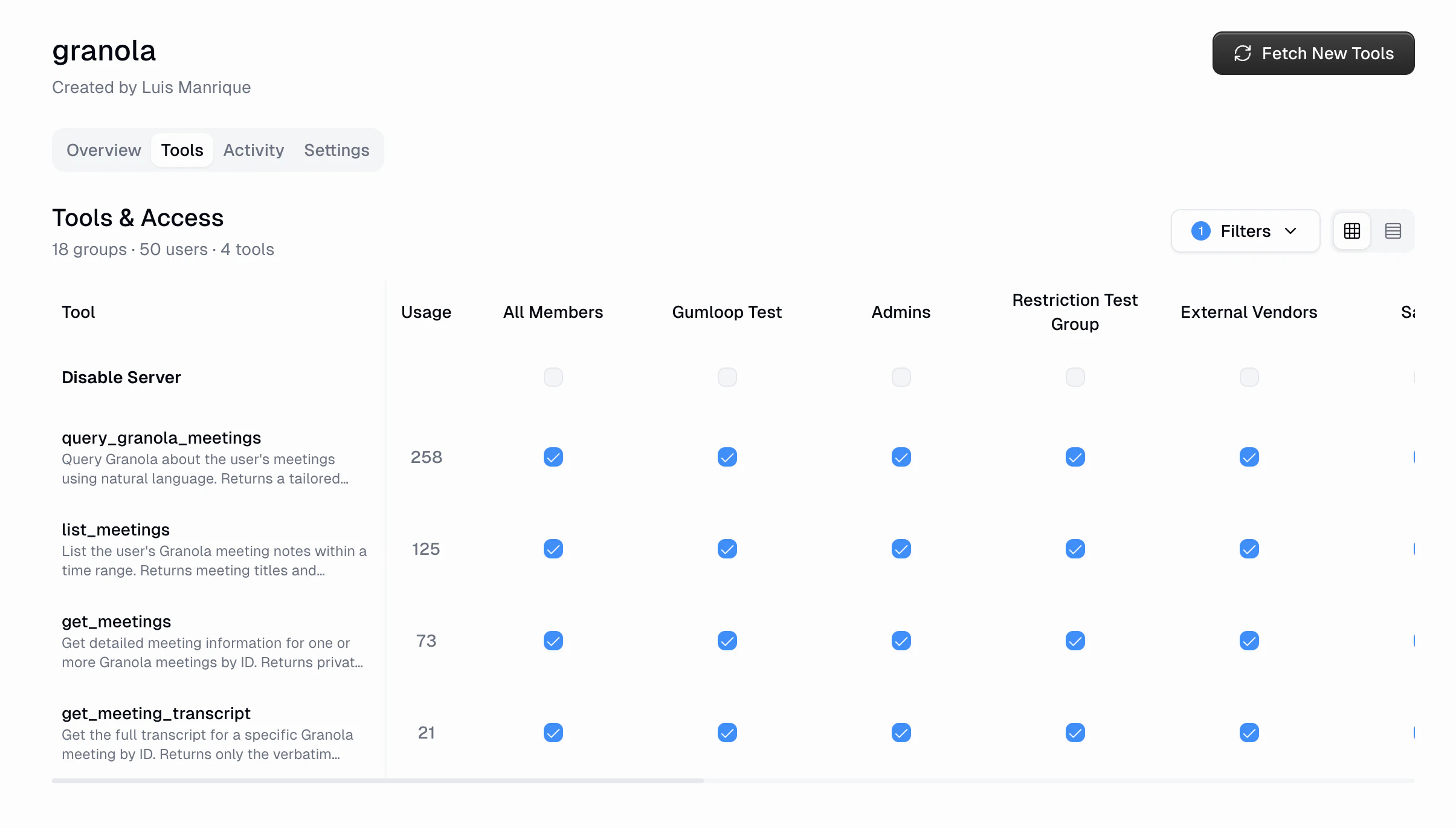This screenshot has height=828, width=1456.
Task: Uncheck query_granola_meetings for Gumloop Test
Action: click(727, 457)
